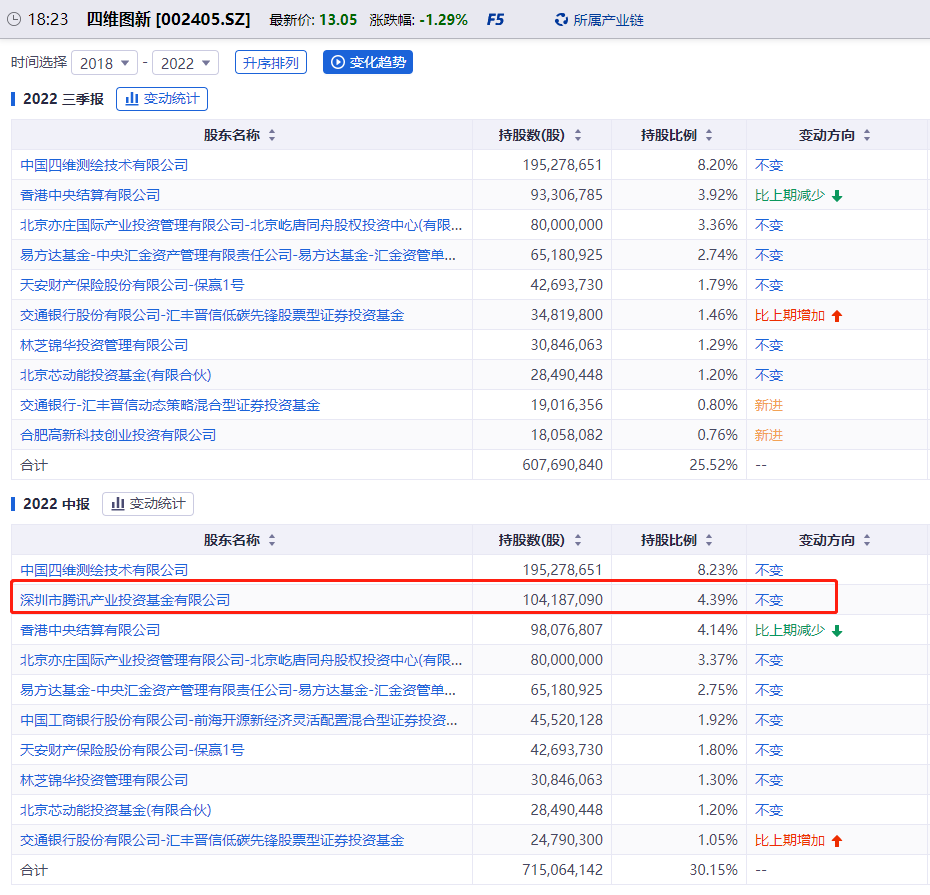Sort 2022 中报 table by 变动方向 column

pos(867,540)
